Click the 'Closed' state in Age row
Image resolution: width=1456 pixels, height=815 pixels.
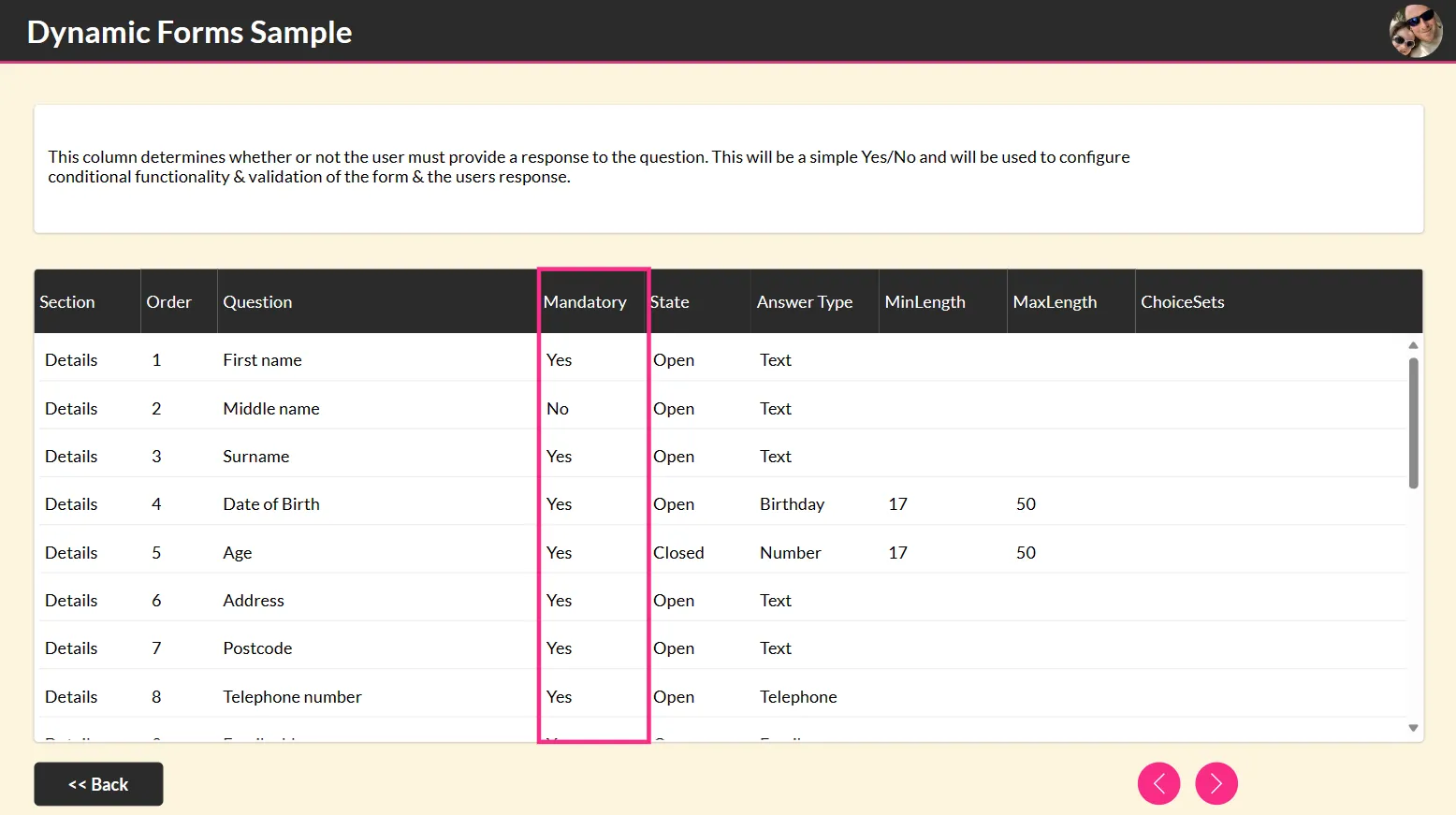[678, 553]
